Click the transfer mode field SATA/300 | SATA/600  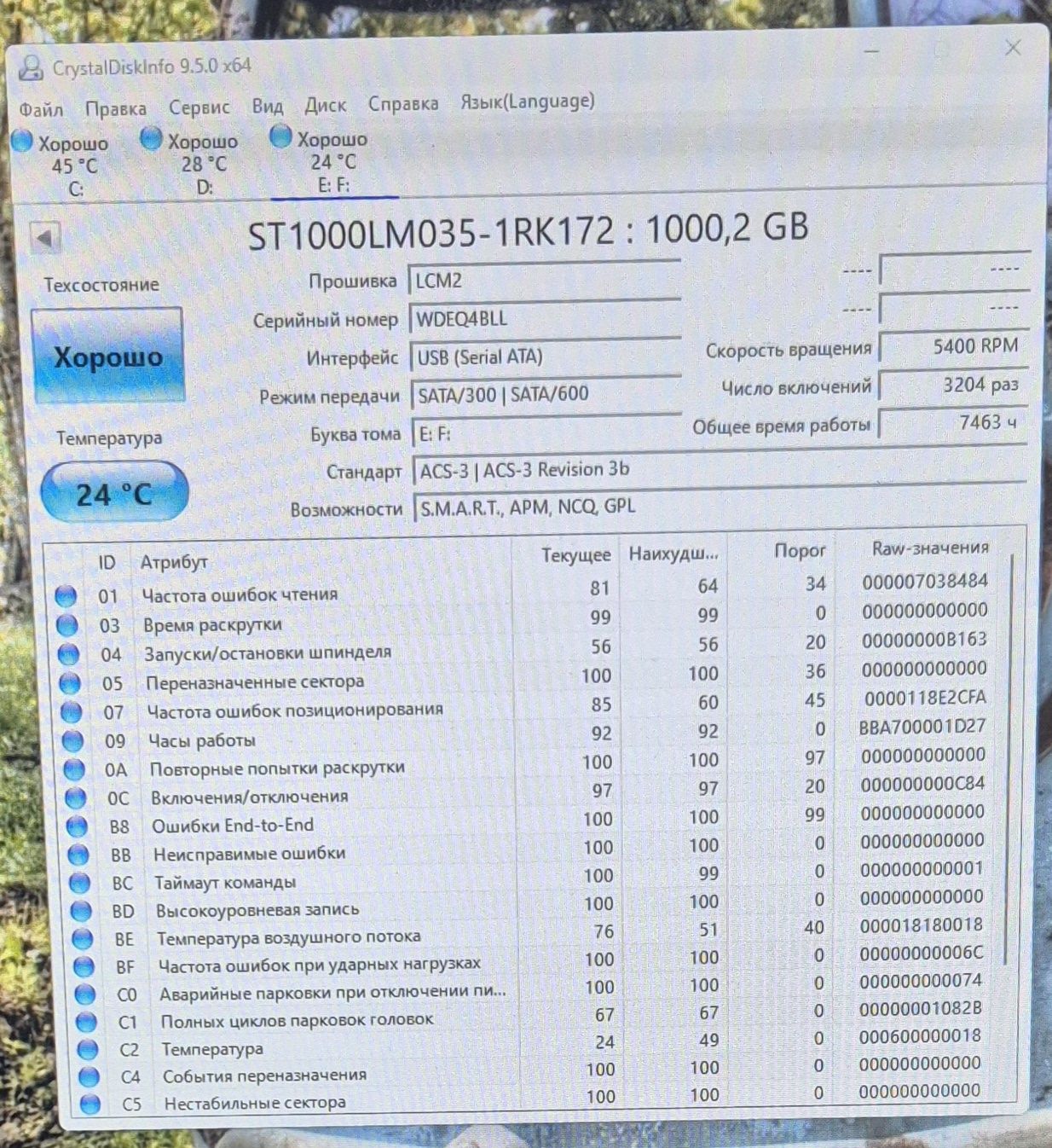click(x=546, y=394)
